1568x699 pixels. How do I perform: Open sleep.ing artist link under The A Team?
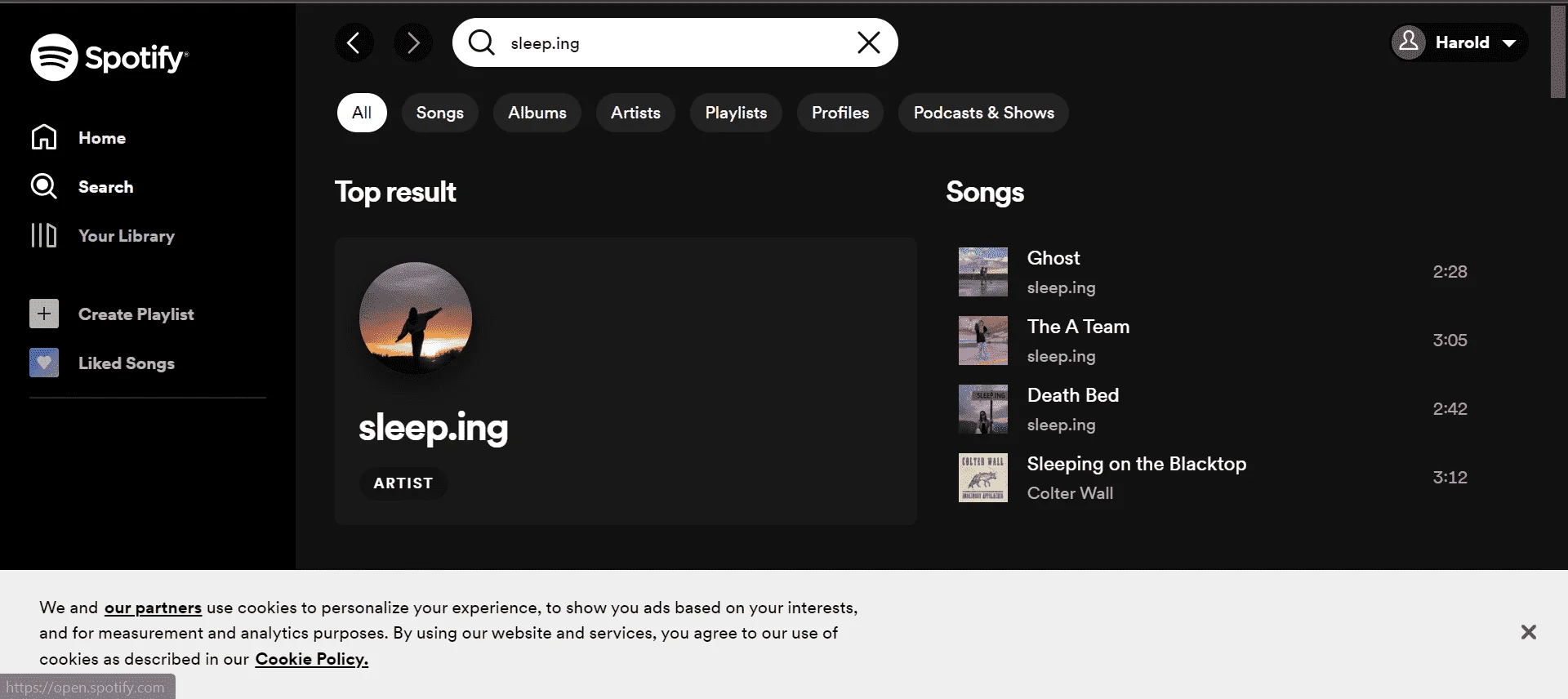point(1062,356)
